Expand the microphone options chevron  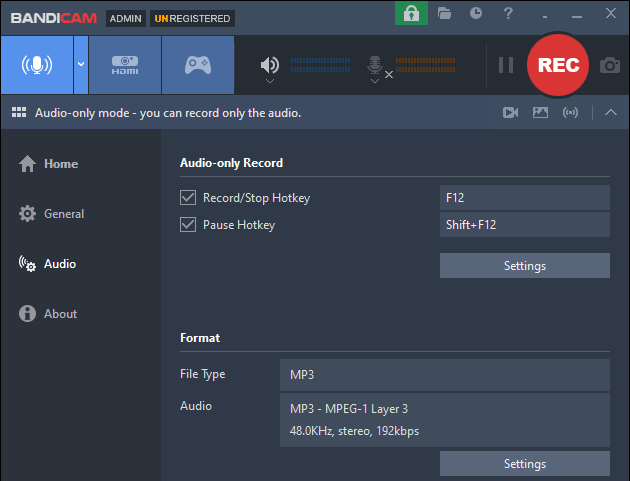tap(375, 81)
